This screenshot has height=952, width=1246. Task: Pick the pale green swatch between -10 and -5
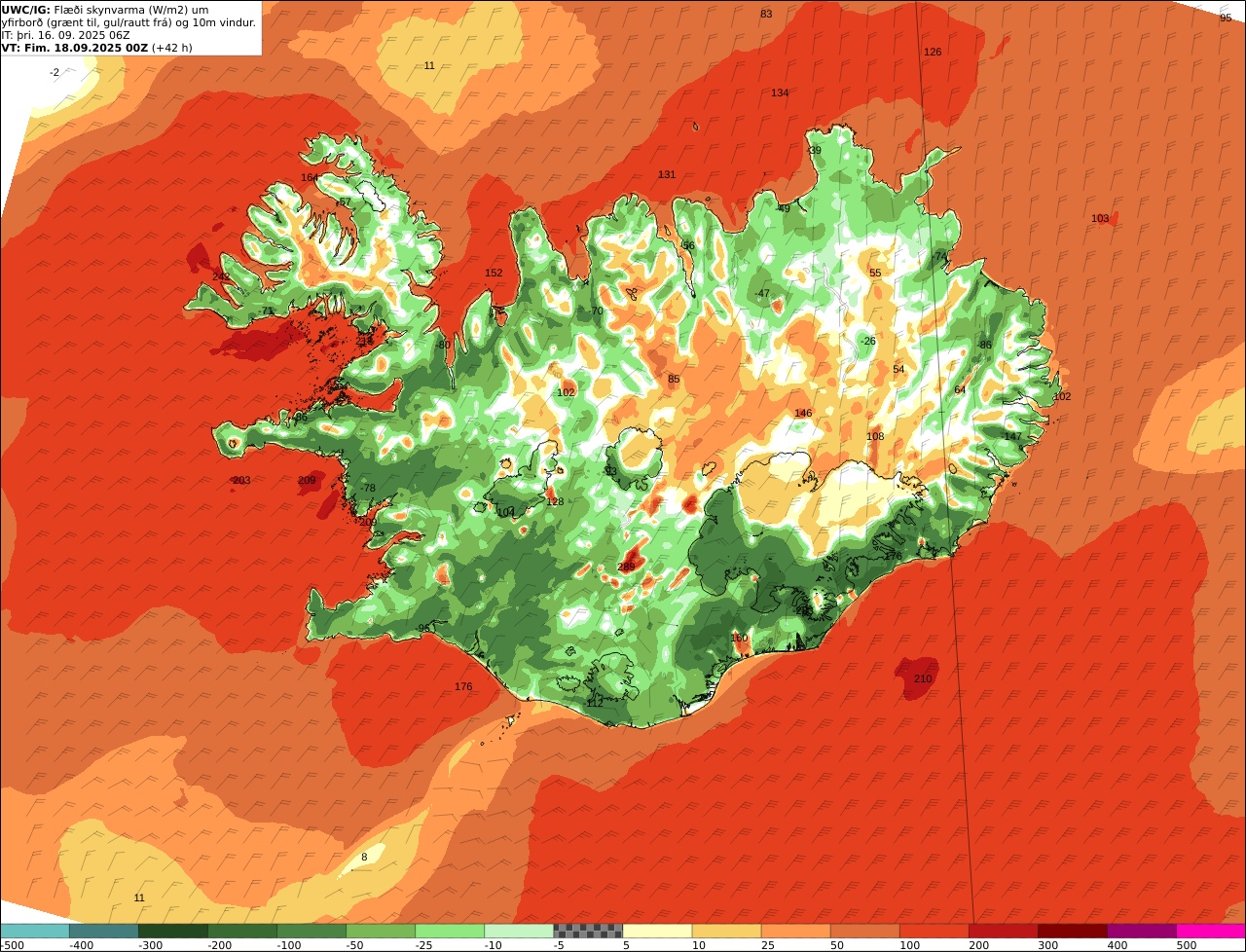pyautogui.click(x=519, y=931)
